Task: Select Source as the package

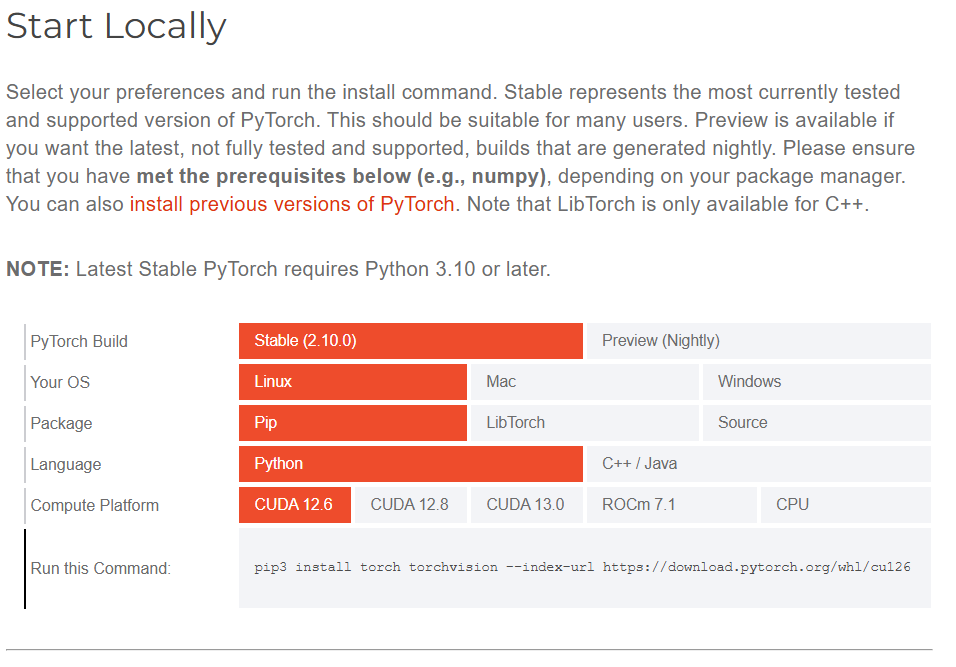Action: [x=816, y=423]
